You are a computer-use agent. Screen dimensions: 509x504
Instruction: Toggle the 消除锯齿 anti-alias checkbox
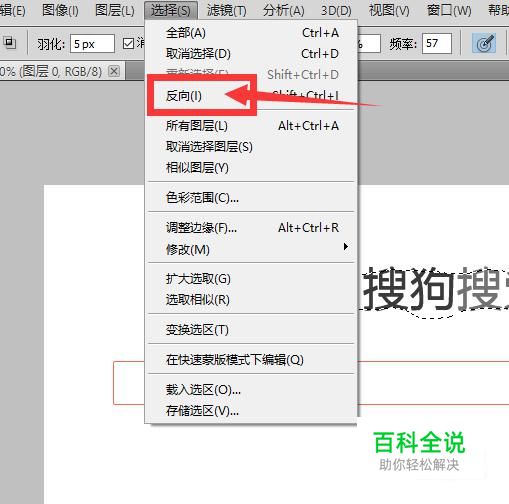click(128, 44)
